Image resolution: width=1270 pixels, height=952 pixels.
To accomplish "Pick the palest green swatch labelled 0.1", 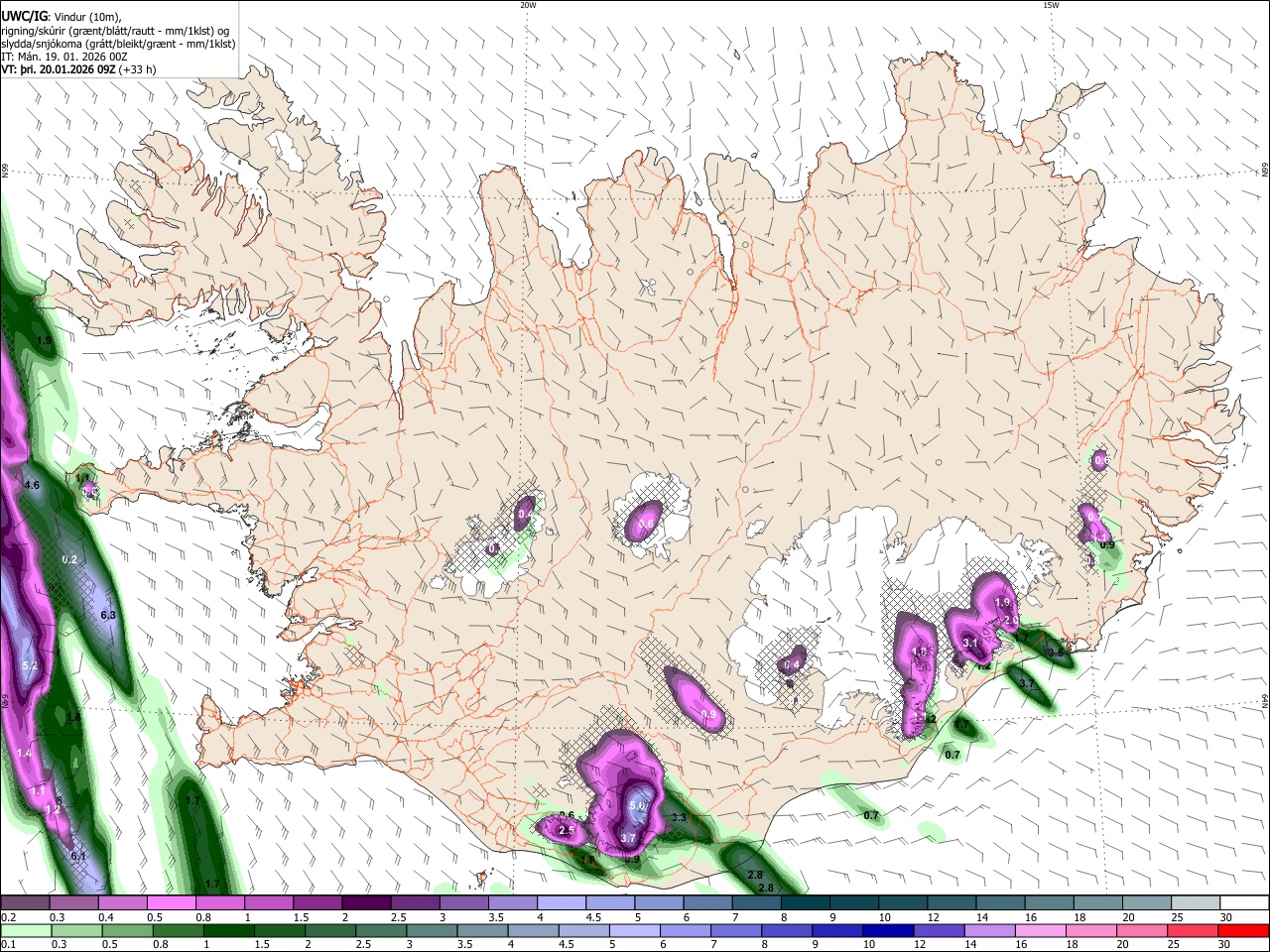I will (25, 931).
